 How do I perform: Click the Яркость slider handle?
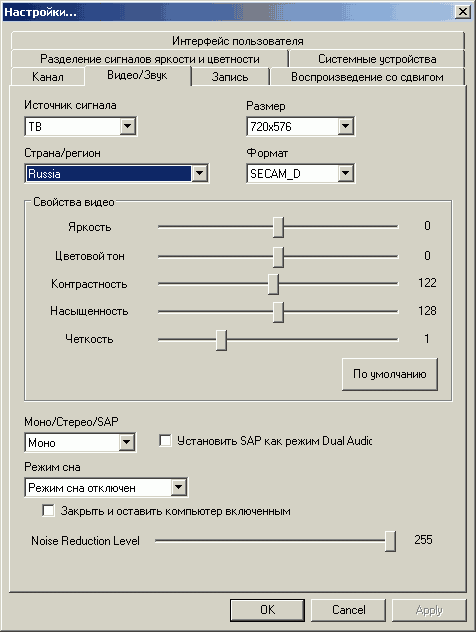click(278, 227)
